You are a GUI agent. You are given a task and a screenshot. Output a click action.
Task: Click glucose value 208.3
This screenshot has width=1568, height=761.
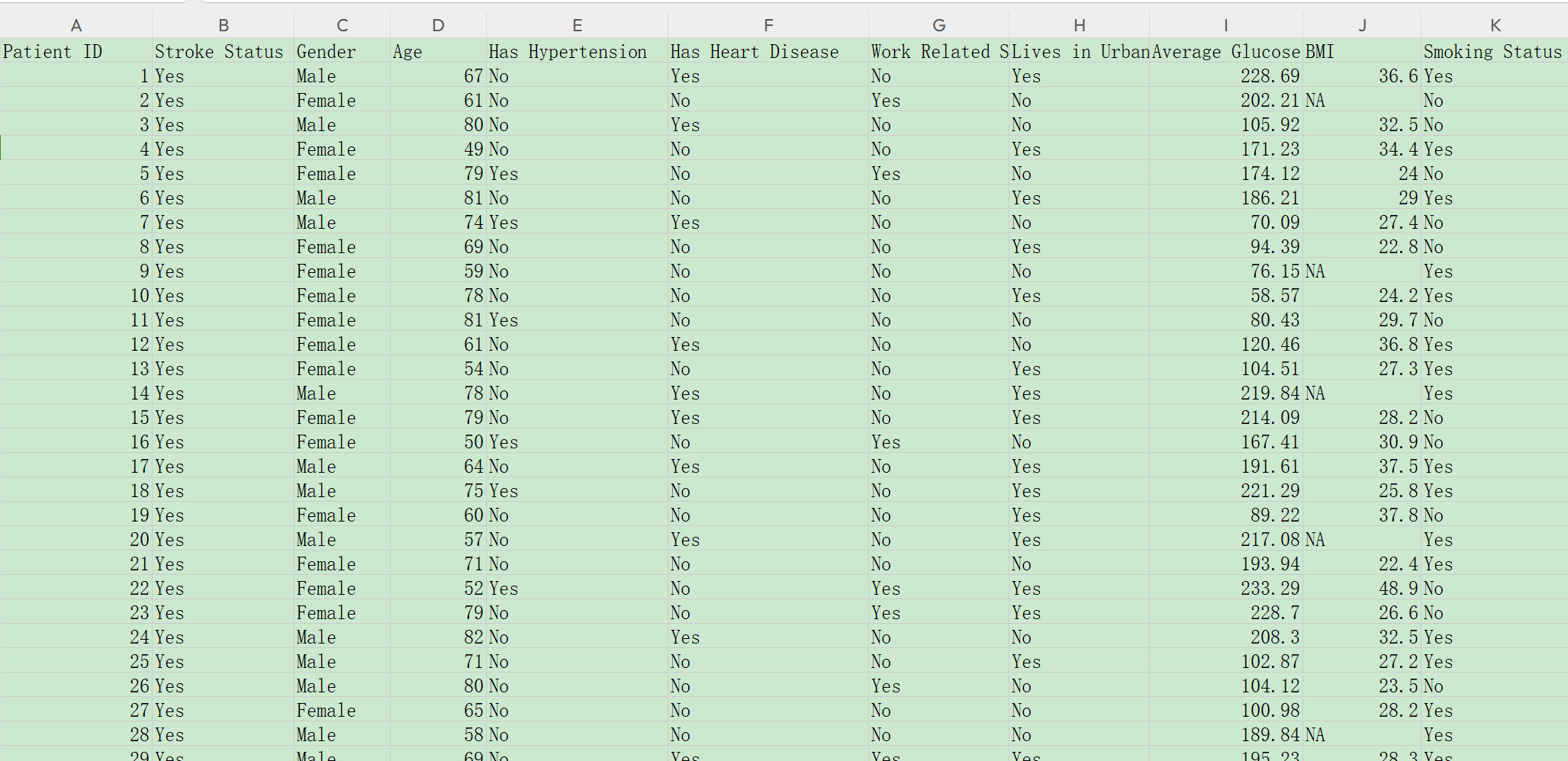pos(1226,637)
